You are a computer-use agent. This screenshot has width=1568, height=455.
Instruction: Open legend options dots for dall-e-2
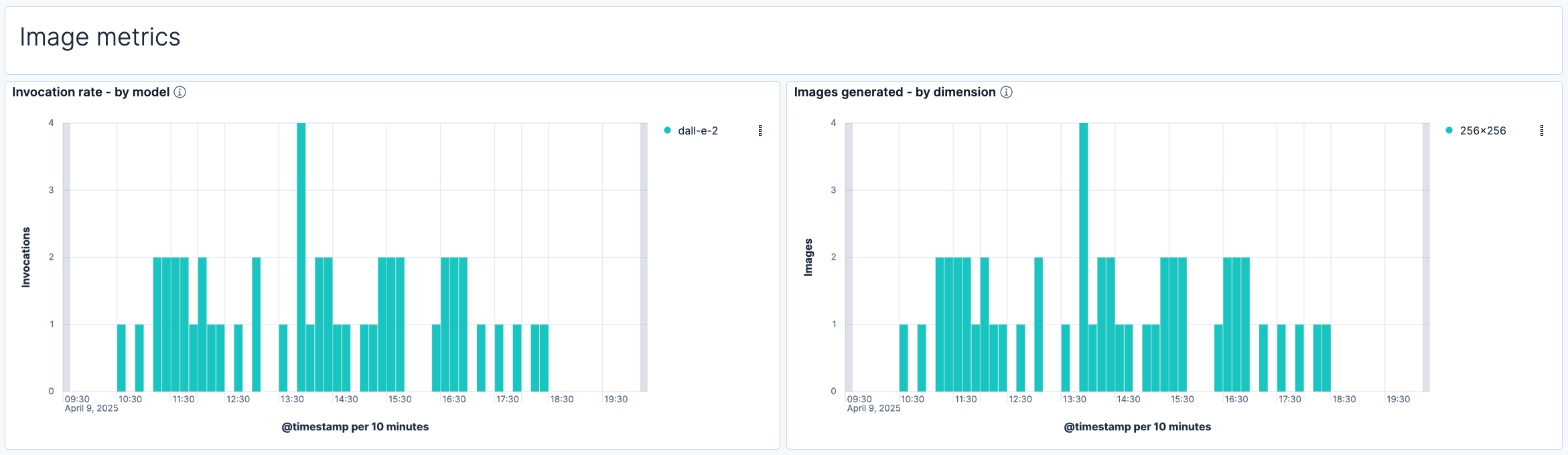(760, 130)
